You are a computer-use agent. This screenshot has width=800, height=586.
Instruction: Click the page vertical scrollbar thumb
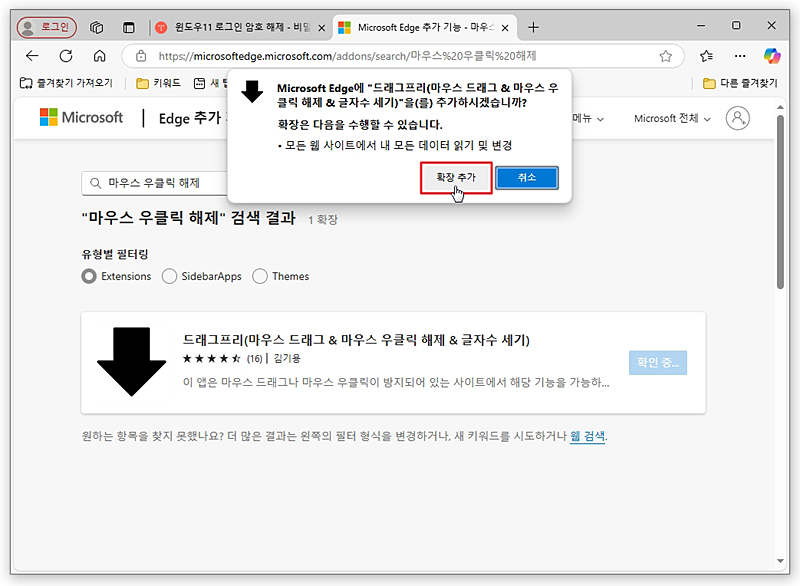(x=780, y=202)
